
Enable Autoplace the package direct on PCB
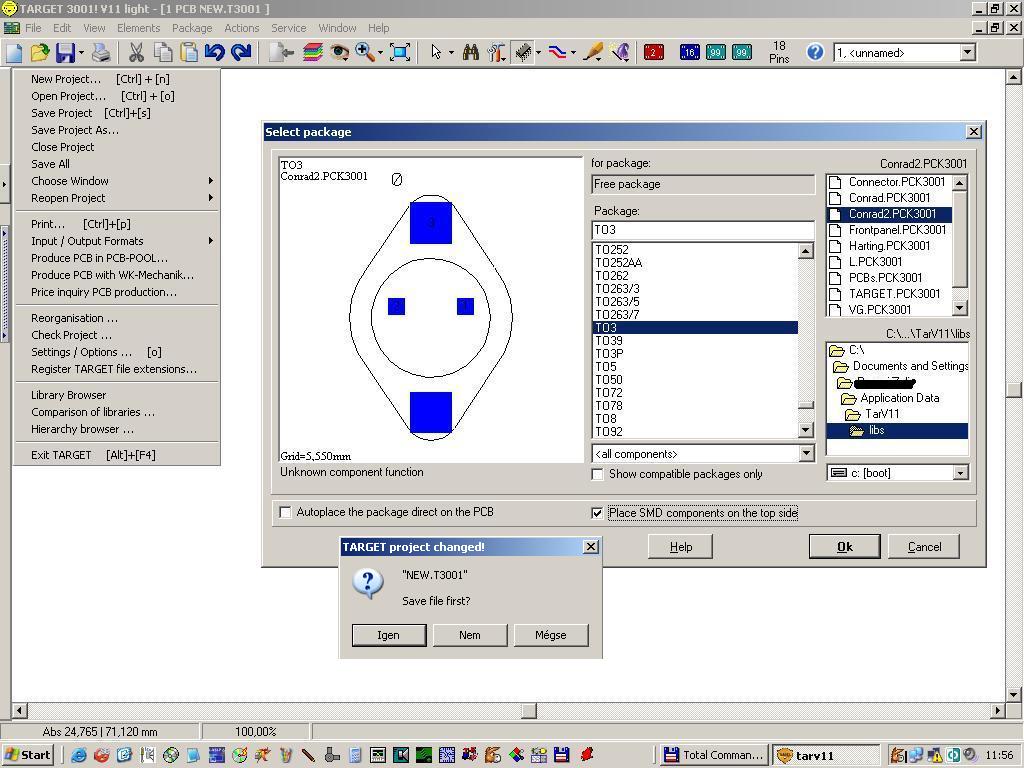tap(285, 512)
